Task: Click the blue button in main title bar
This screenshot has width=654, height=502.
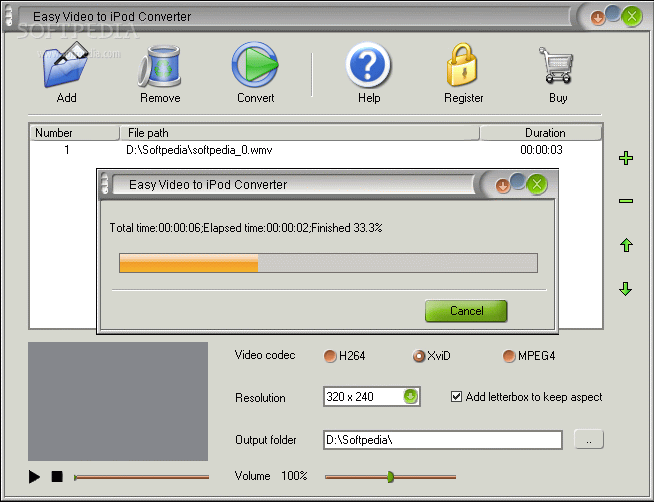Action: pyautogui.click(x=612, y=13)
